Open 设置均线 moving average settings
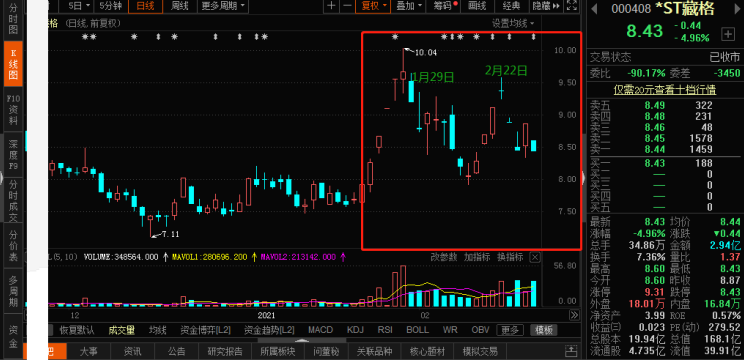Viewport: 744px width, 363px height. pos(512,23)
